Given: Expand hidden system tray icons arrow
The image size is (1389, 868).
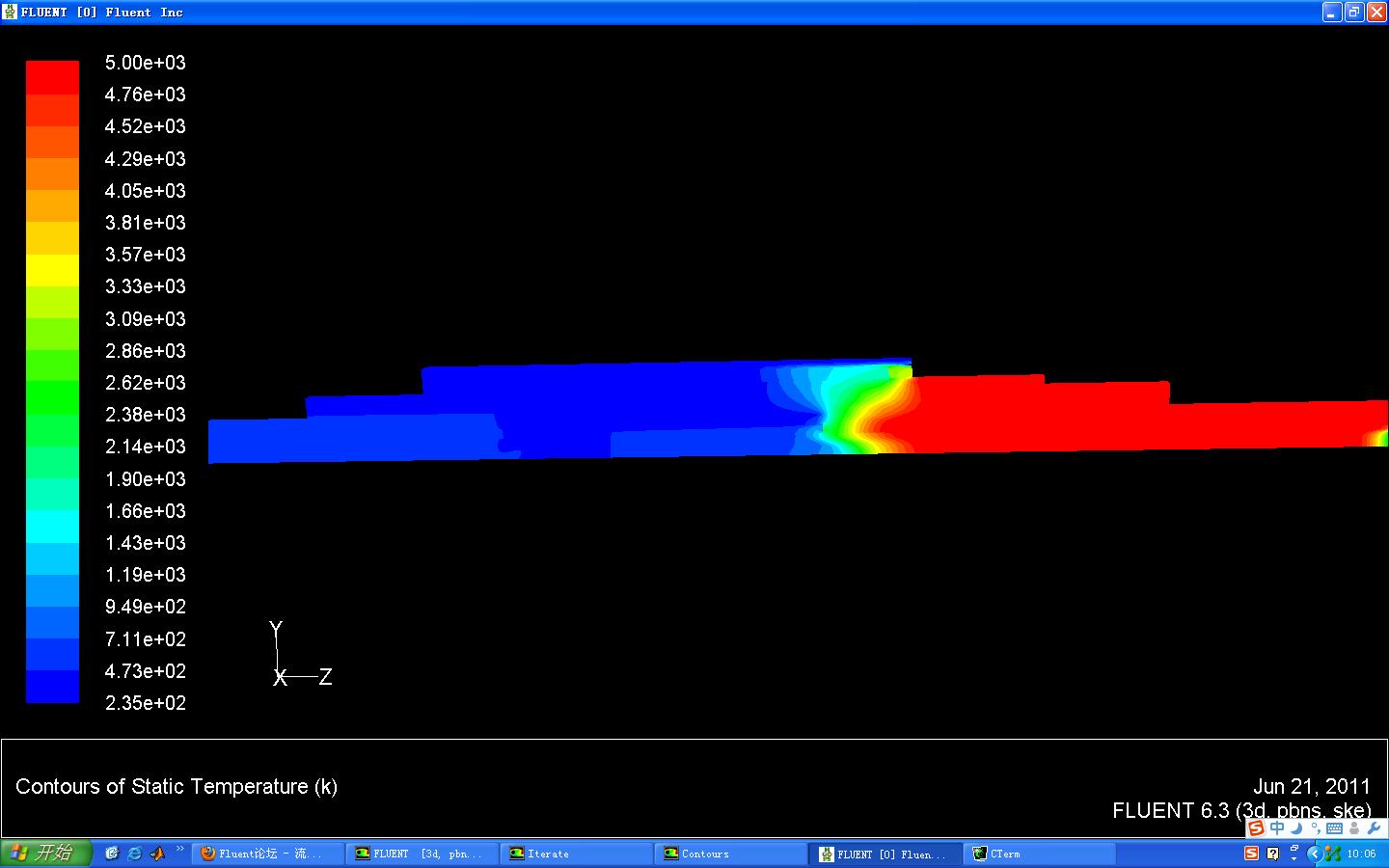Looking at the screenshot, I should [x=1313, y=854].
